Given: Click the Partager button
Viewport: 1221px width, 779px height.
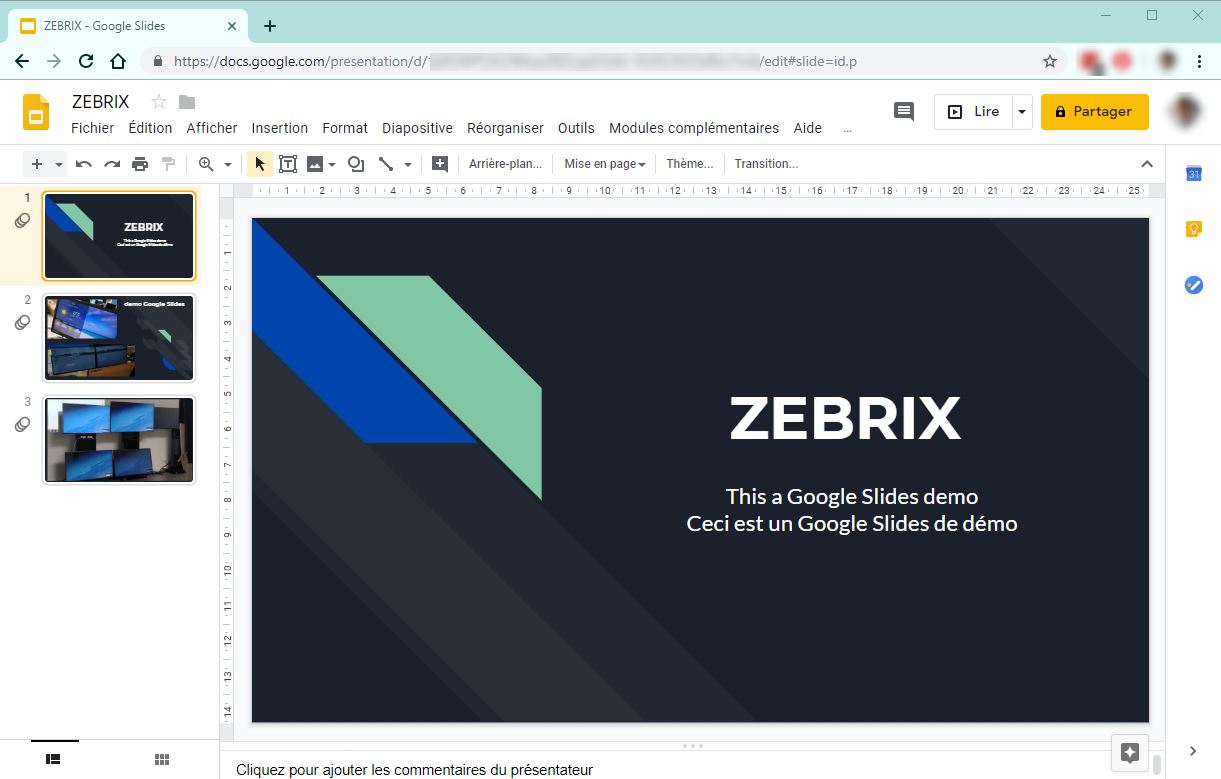Looking at the screenshot, I should point(1094,112).
